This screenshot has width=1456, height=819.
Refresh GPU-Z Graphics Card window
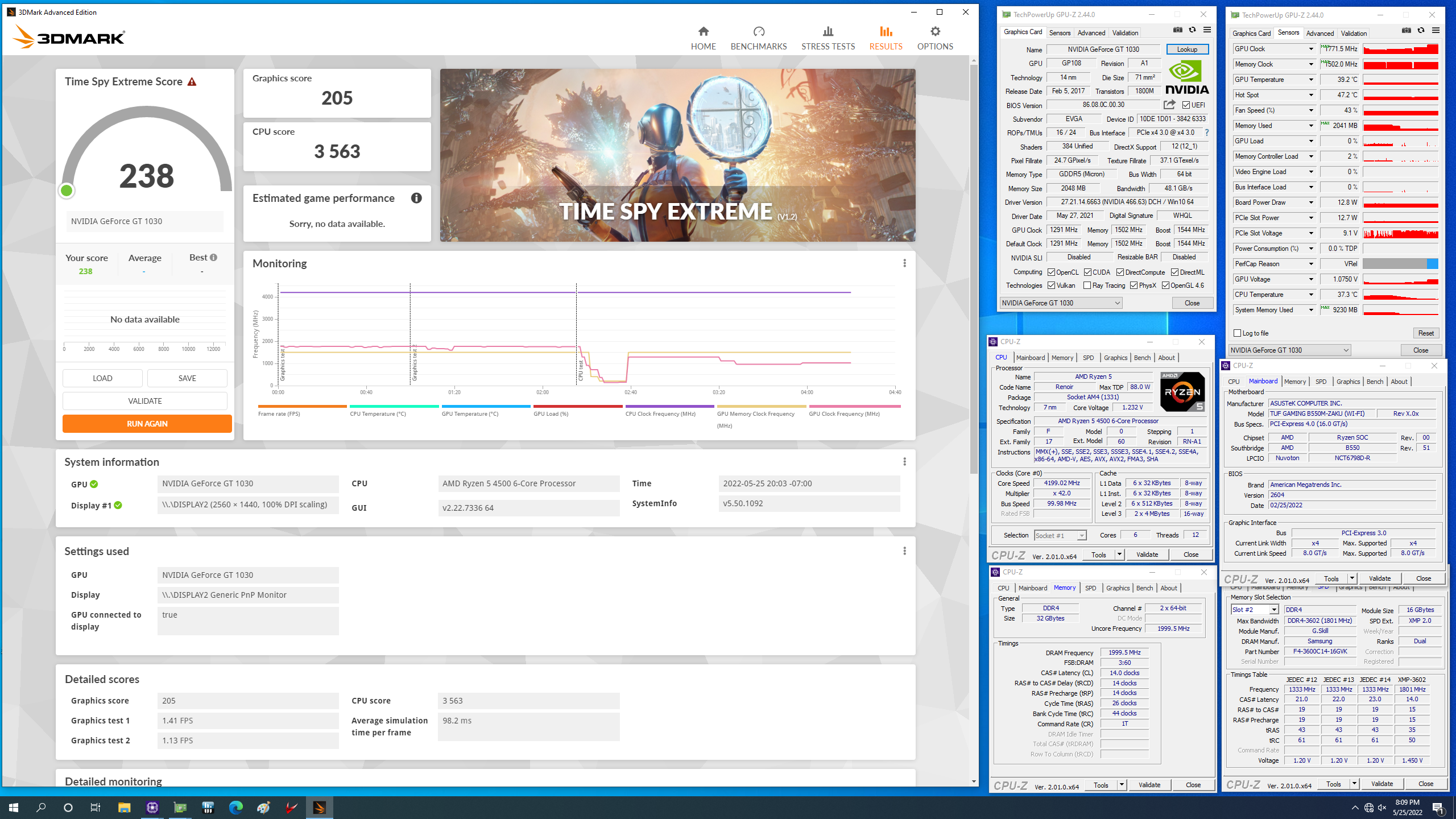click(1192, 30)
